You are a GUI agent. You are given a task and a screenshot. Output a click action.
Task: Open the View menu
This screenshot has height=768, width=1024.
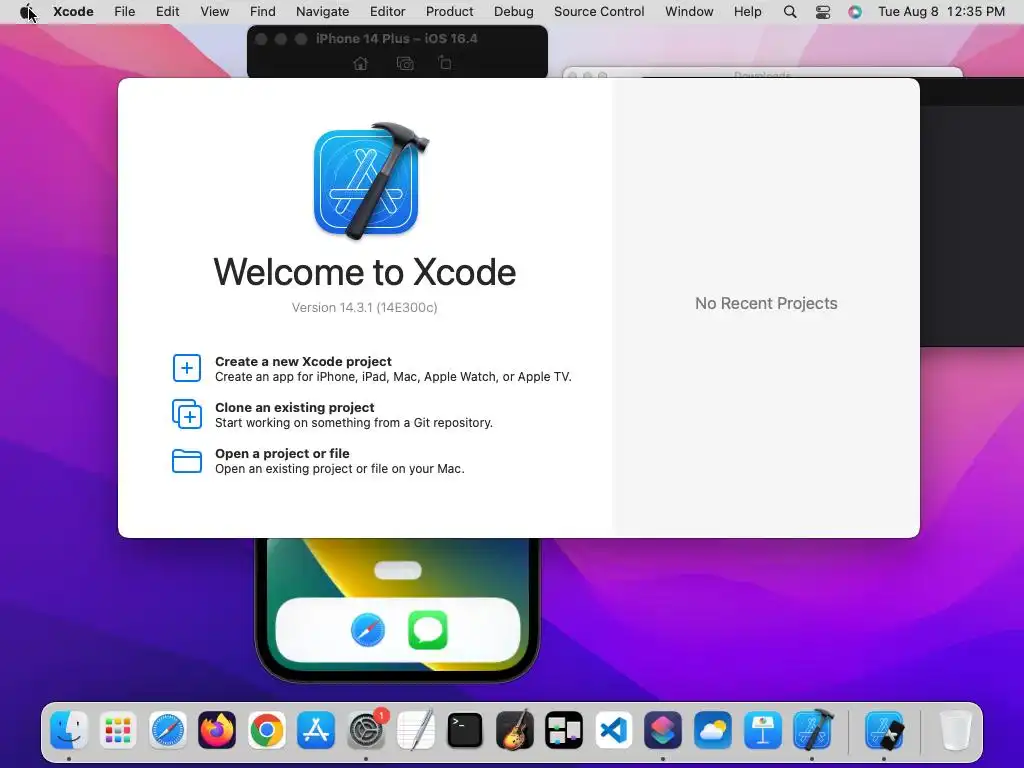[x=214, y=12]
